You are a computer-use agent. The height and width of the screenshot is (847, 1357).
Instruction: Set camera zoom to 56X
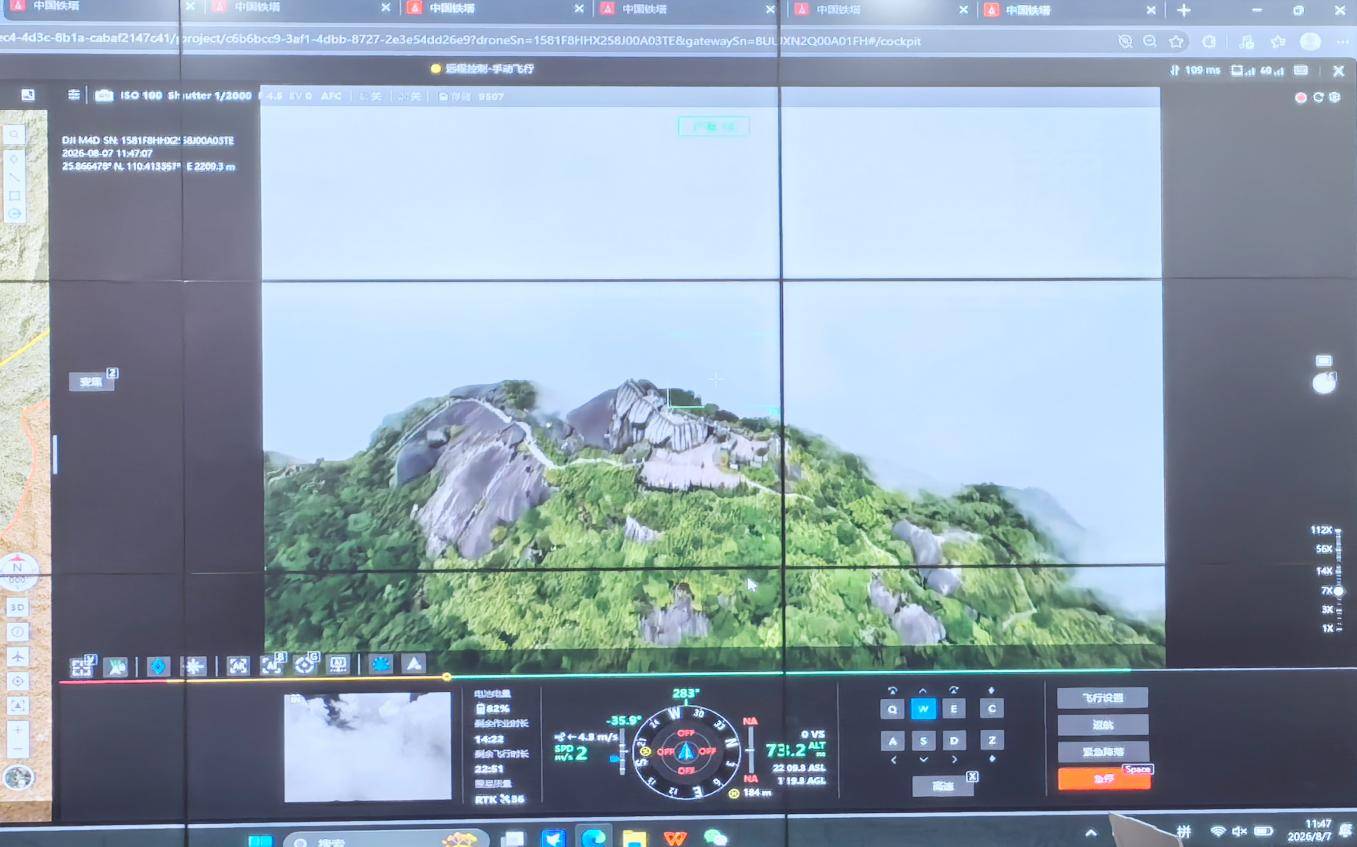[x=1324, y=549]
